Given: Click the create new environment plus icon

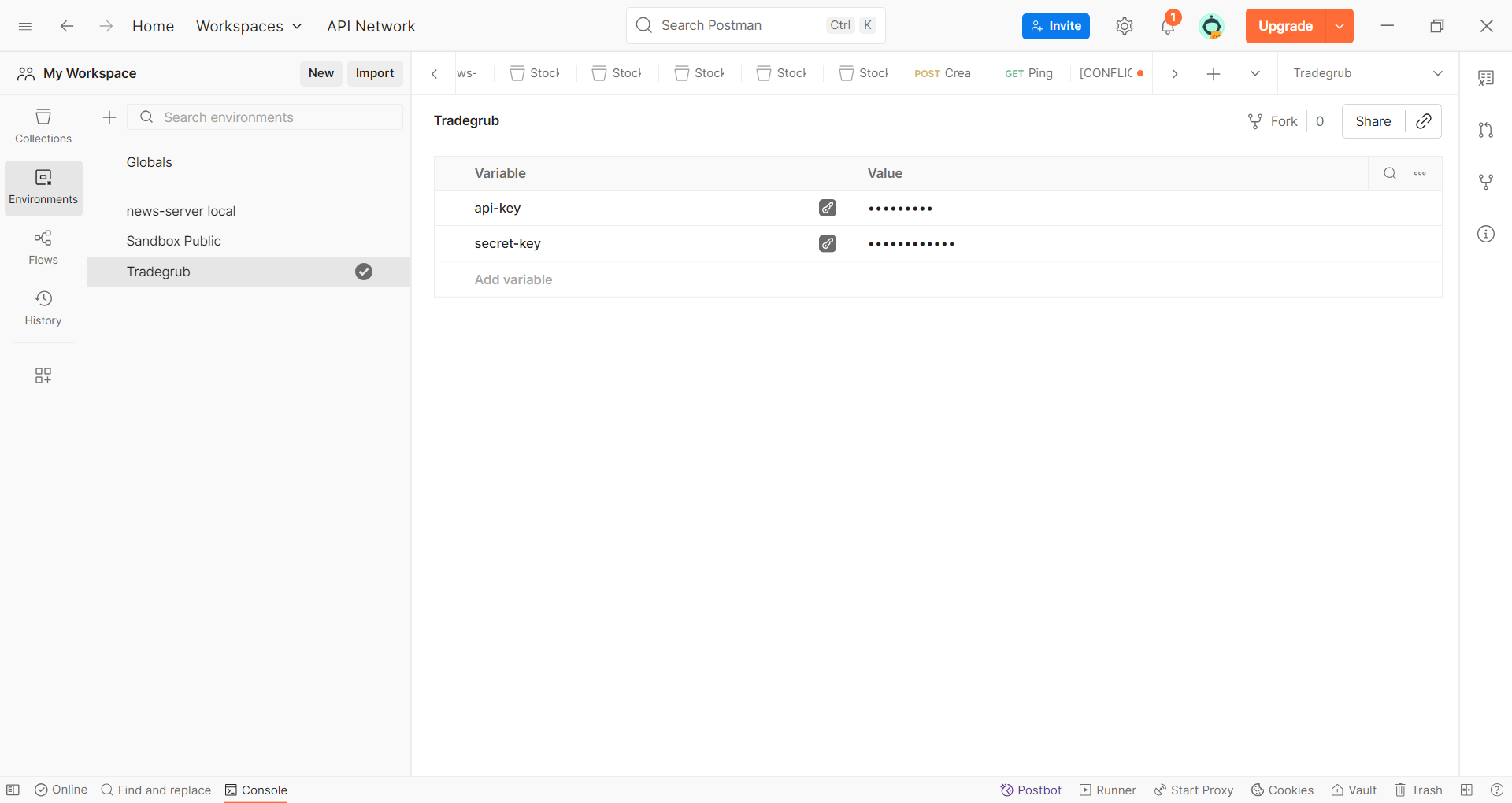Looking at the screenshot, I should click(109, 117).
